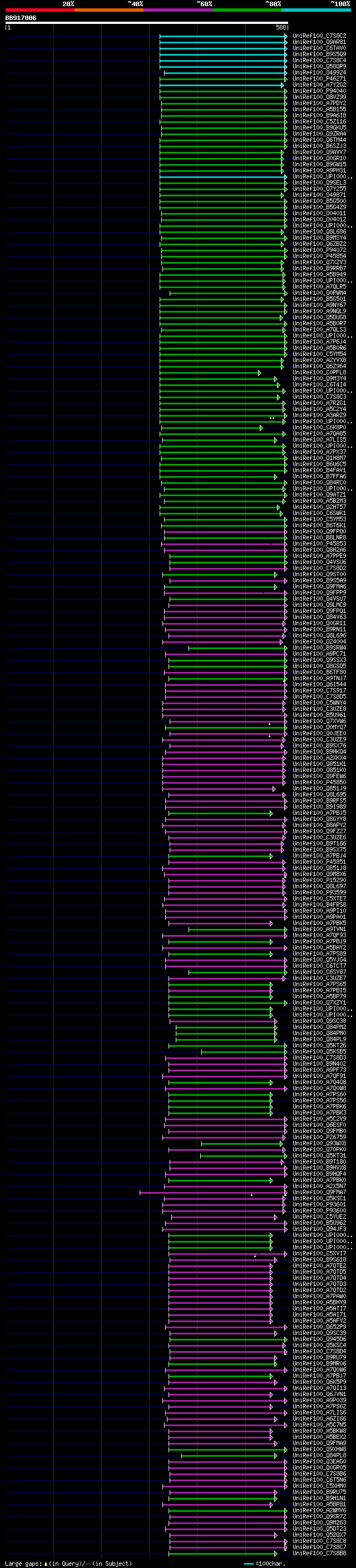Select entry UniRef100_B9RU79

coord(319,1357)
